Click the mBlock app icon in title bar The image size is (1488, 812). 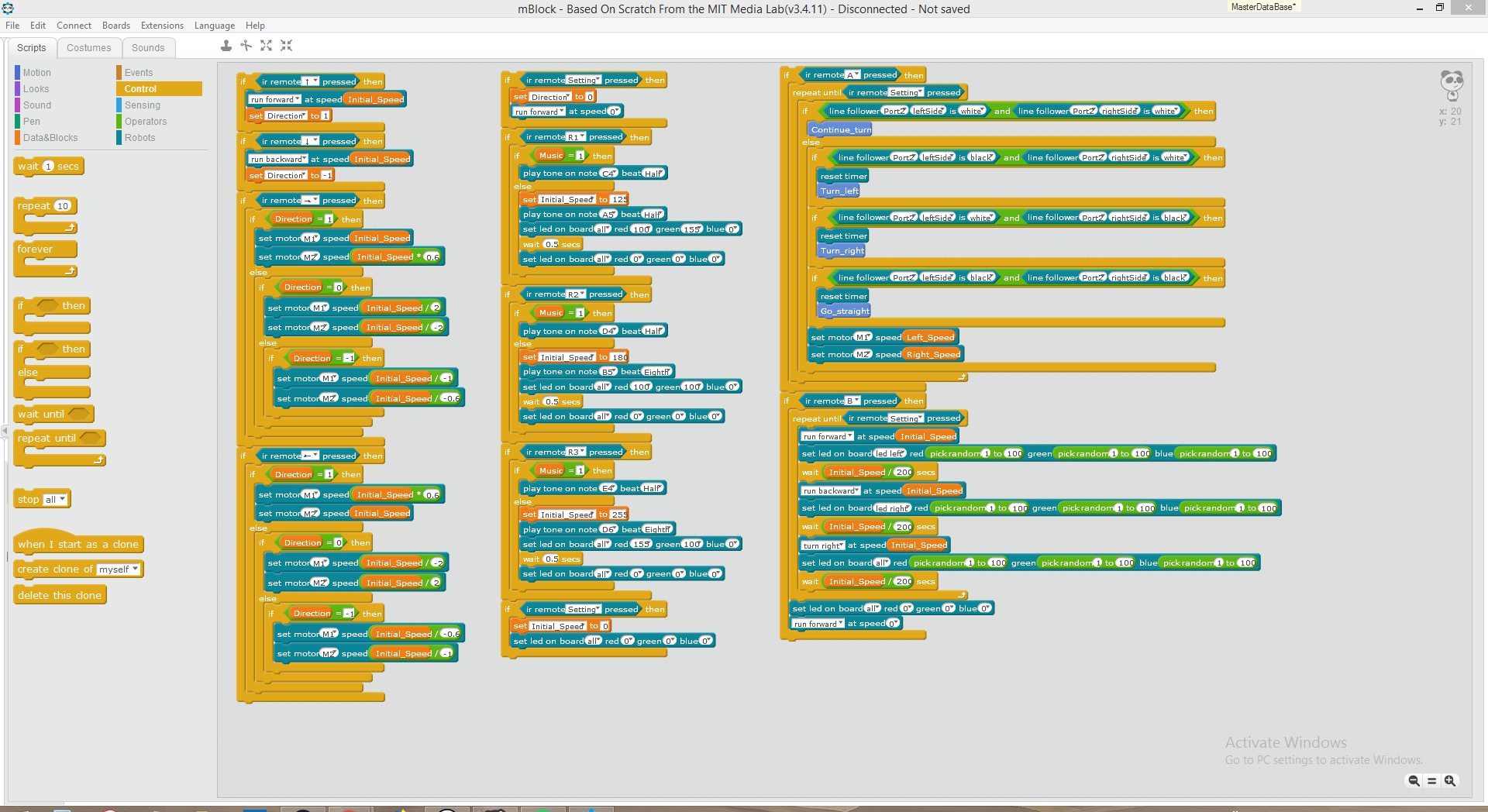tap(8, 9)
